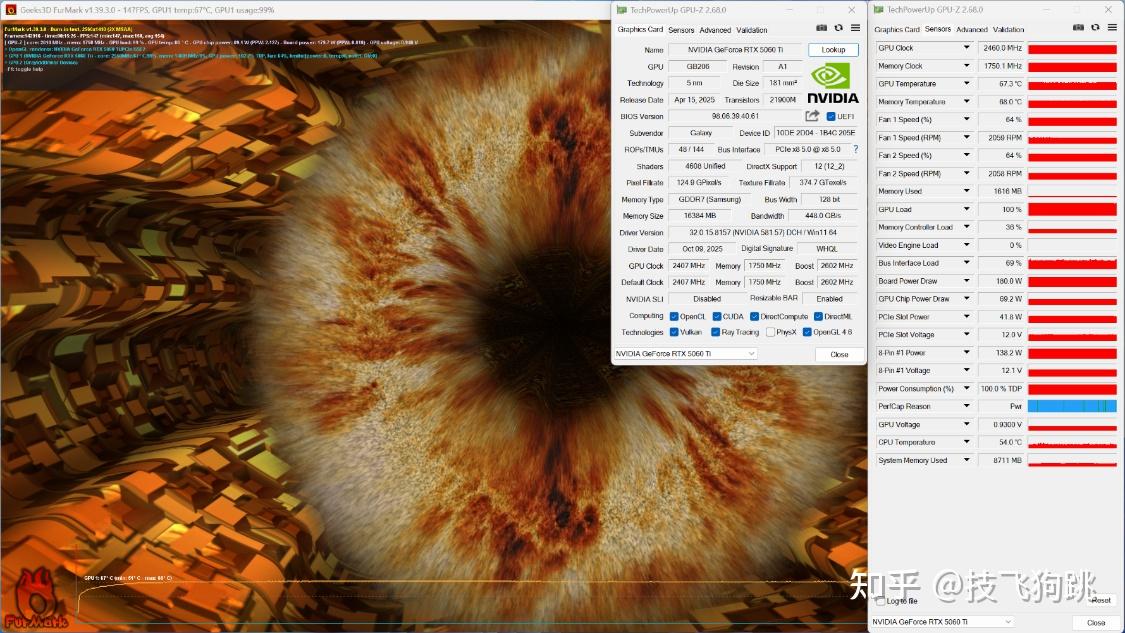Open GPU selector dropdown in Graphics Card window
The height and width of the screenshot is (633, 1125).
coord(685,354)
